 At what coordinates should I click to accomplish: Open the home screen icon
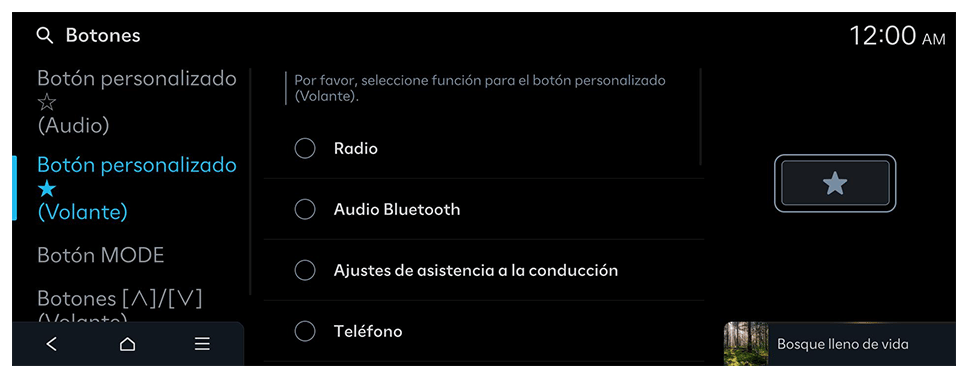pyautogui.click(x=127, y=344)
